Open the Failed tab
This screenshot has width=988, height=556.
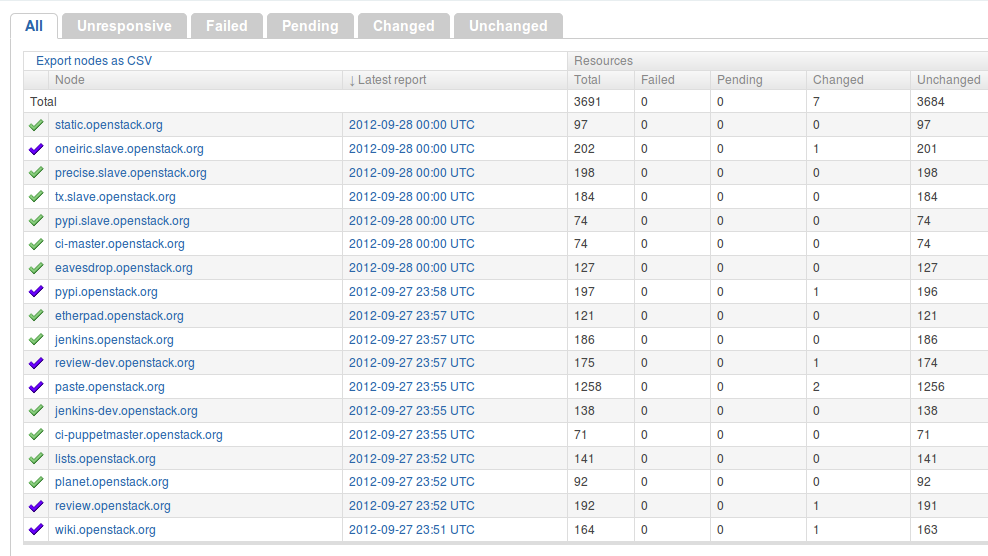(226, 26)
